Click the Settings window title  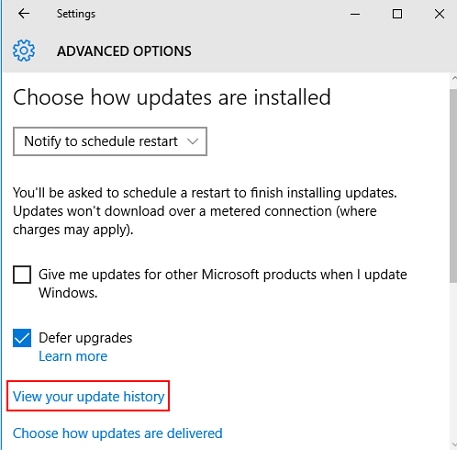tap(76, 14)
